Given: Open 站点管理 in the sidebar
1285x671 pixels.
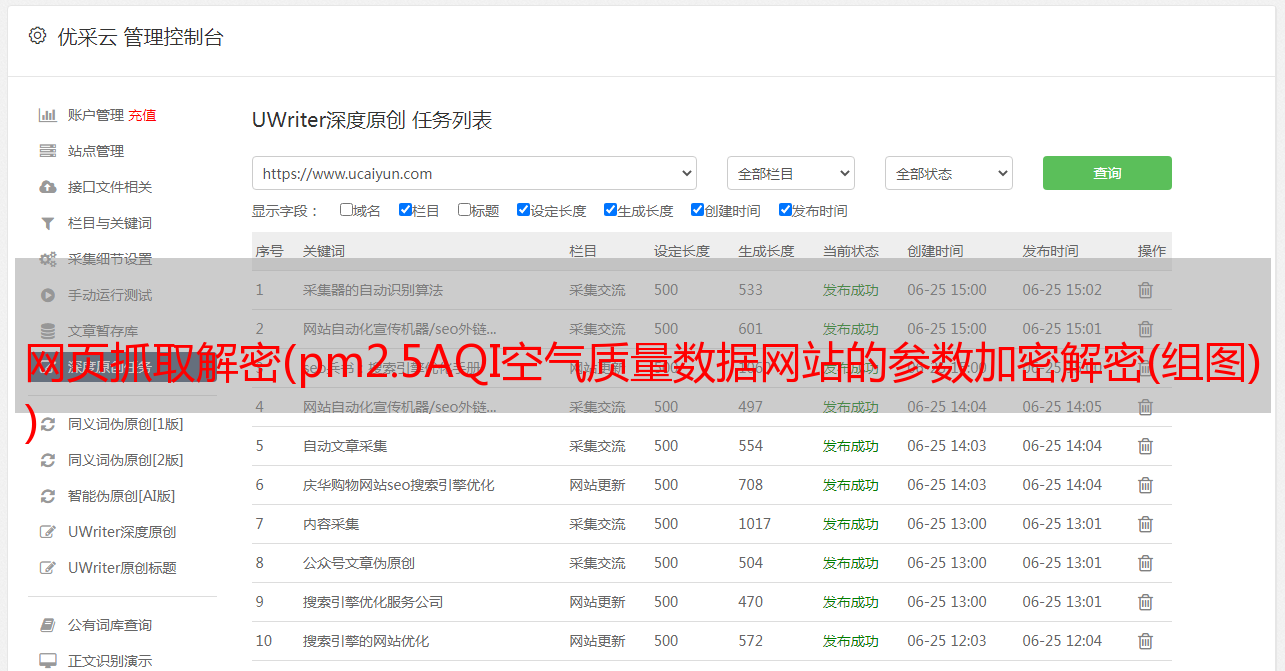Looking at the screenshot, I should (x=96, y=151).
